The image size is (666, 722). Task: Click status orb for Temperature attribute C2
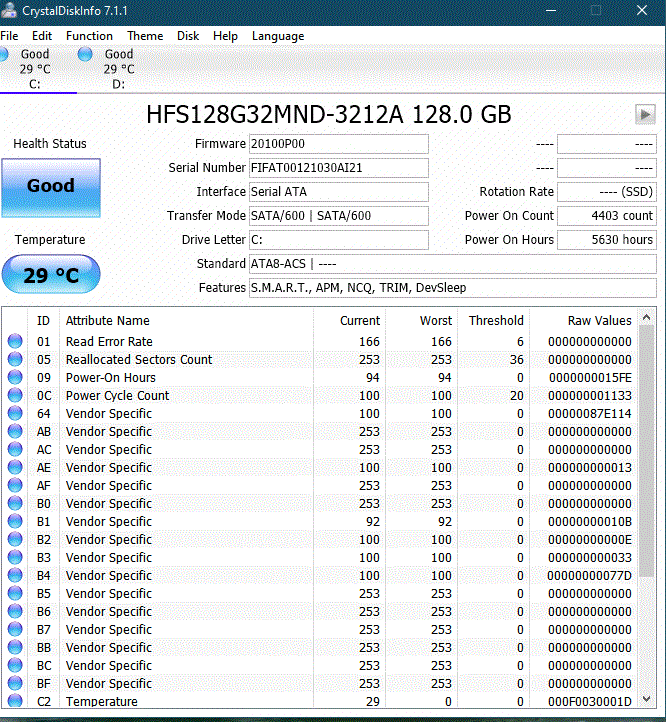[15, 700]
